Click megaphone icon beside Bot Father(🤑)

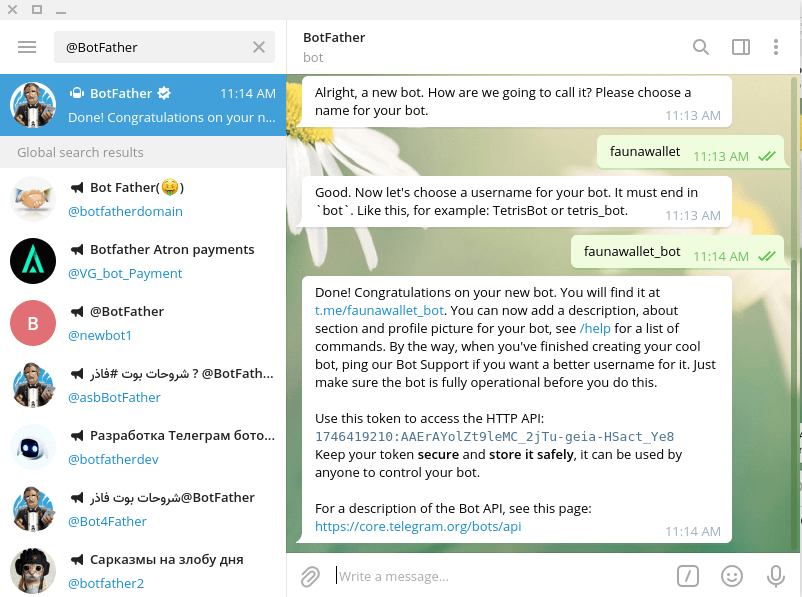[77, 188]
